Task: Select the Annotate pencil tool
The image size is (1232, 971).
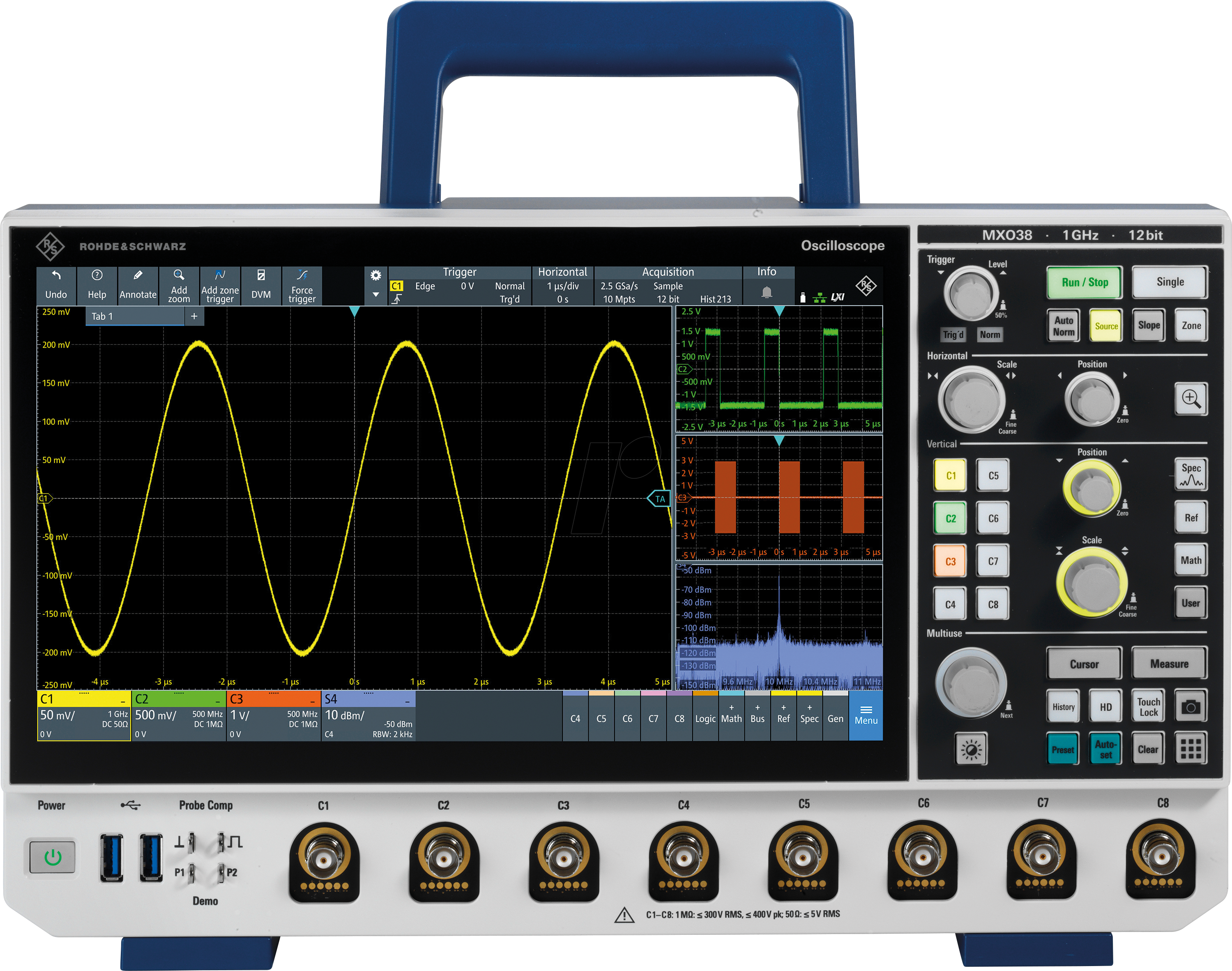Action: point(138,276)
